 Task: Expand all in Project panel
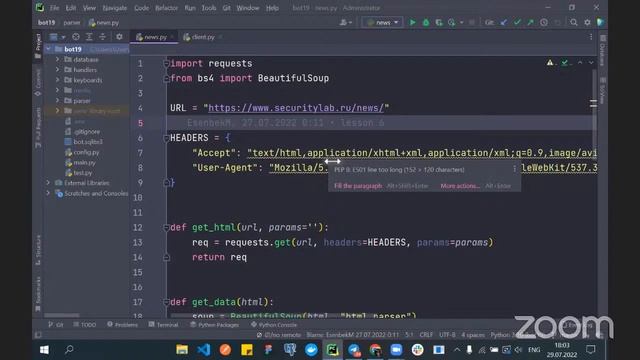click(x=89, y=37)
